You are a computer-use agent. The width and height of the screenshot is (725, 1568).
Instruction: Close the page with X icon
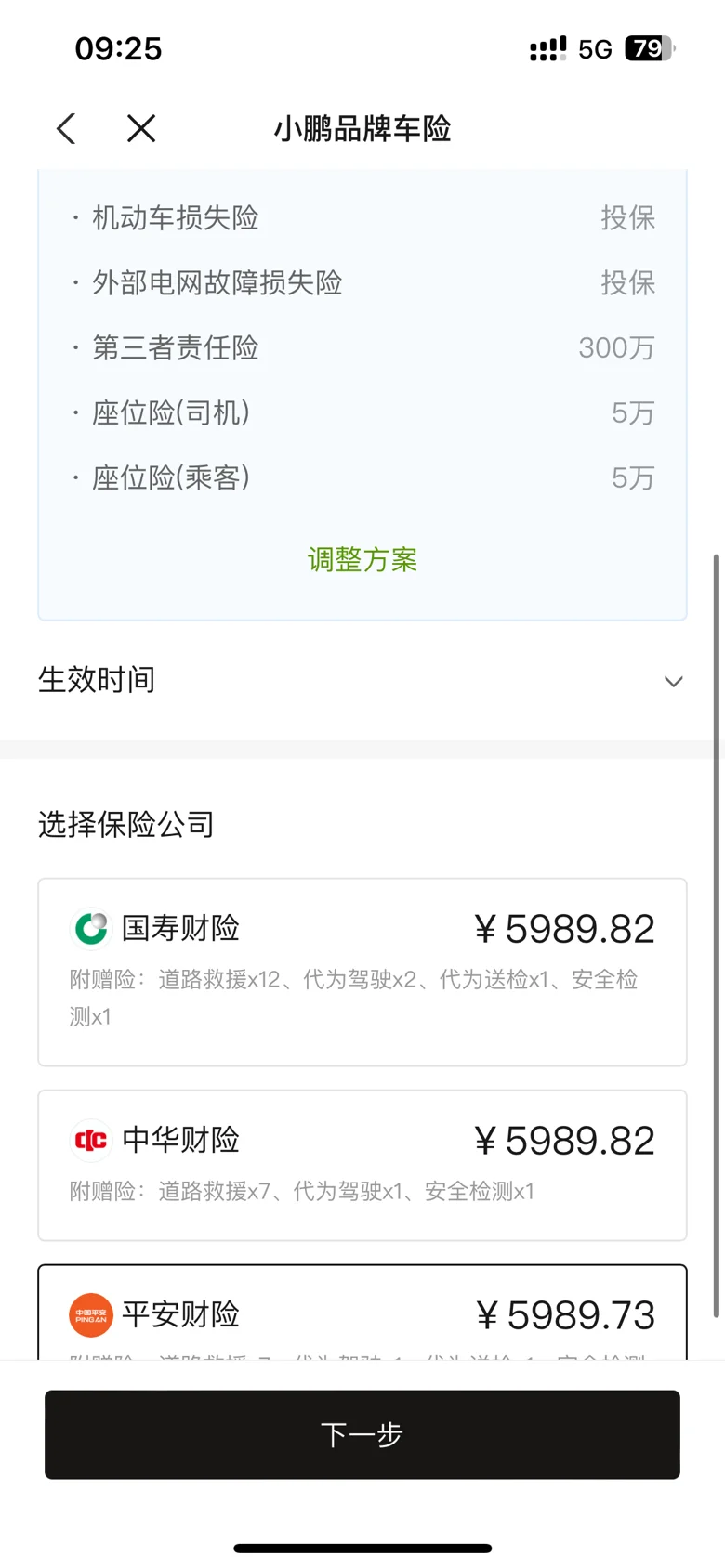tap(141, 128)
